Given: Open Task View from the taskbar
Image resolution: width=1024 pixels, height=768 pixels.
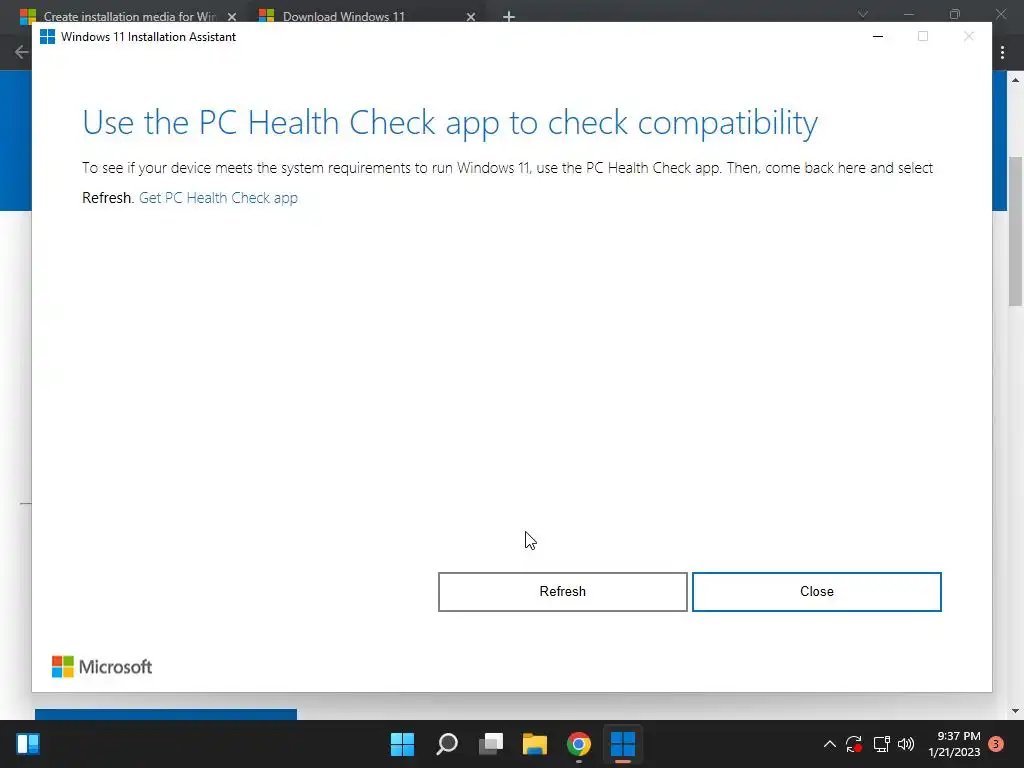Looking at the screenshot, I should (x=491, y=744).
